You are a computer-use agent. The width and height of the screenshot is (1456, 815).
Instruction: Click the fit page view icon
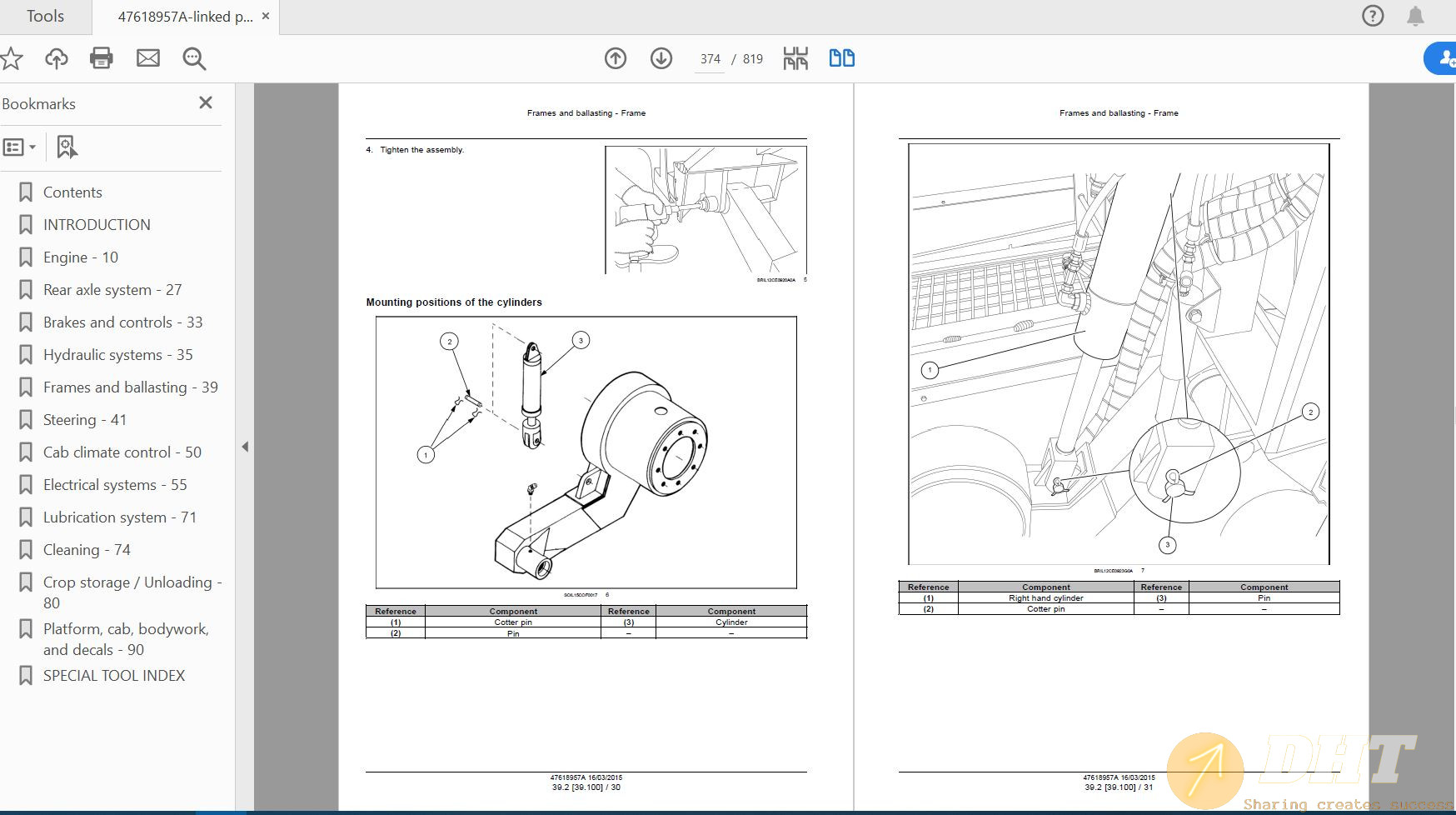(795, 58)
